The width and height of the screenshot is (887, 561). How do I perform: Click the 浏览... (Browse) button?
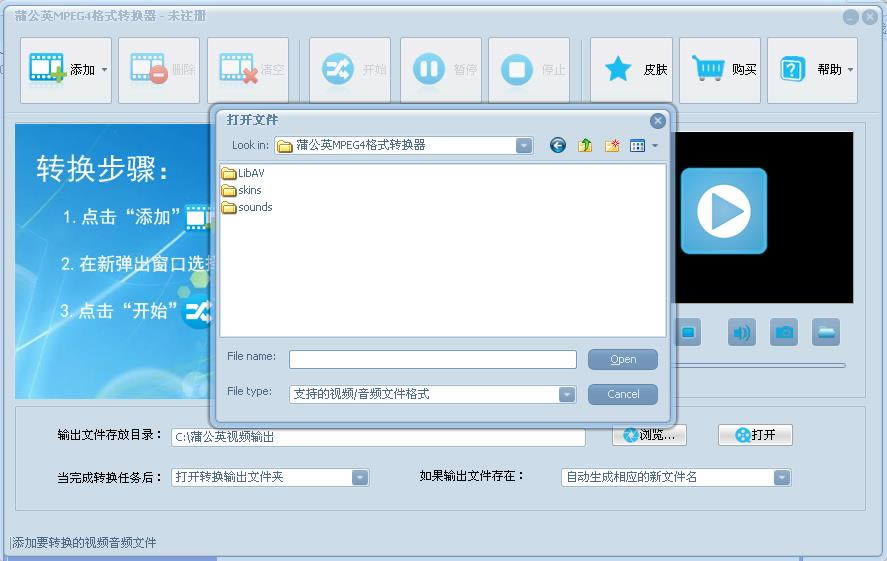[649, 435]
